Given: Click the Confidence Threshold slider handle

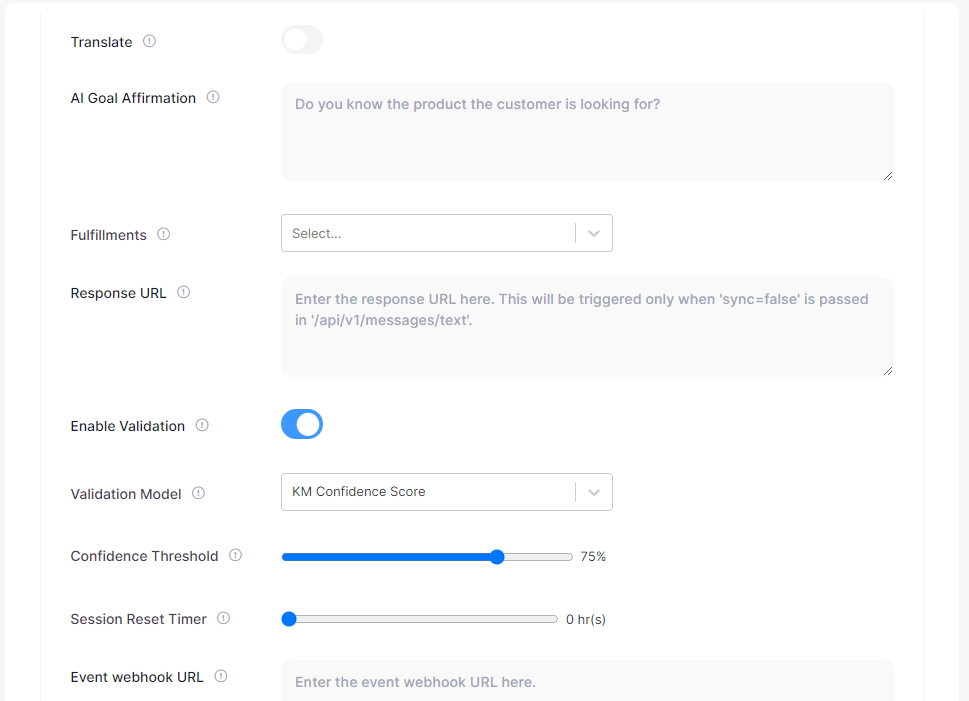Looking at the screenshot, I should 497,557.
